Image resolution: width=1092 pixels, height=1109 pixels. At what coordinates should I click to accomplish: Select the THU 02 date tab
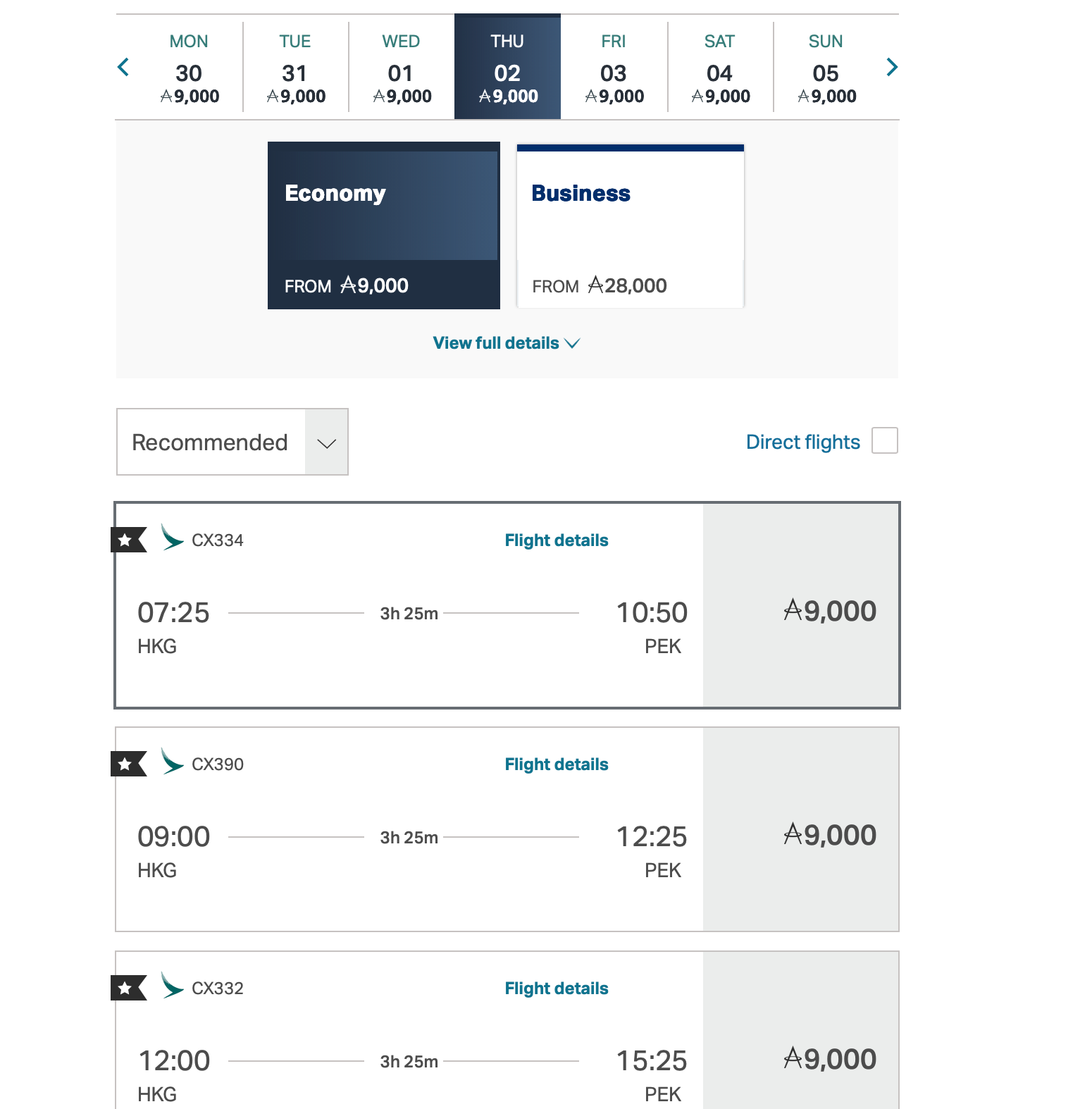[507, 67]
